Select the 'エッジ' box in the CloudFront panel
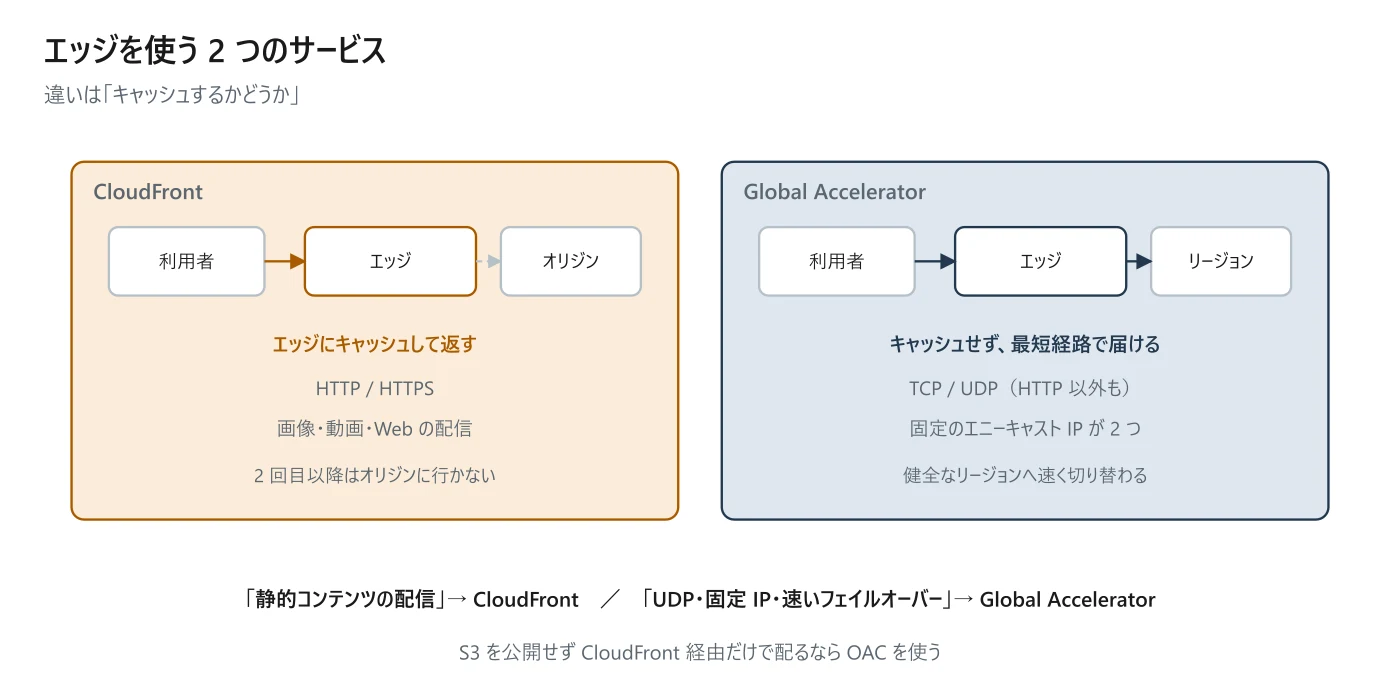The image size is (1400, 700). pyautogui.click(x=390, y=261)
